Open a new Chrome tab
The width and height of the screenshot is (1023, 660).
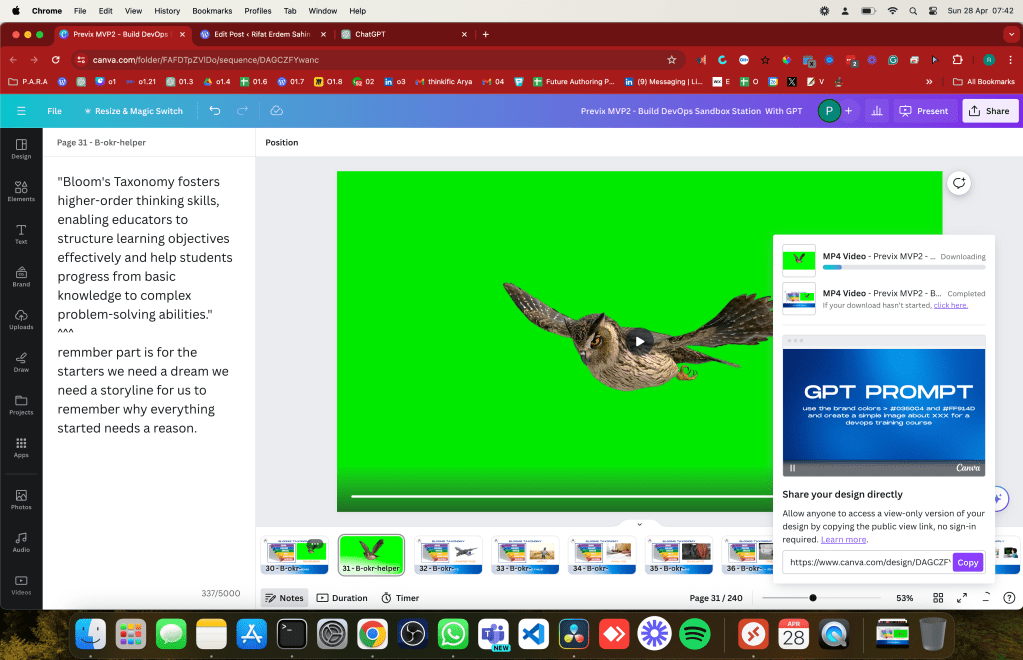[485, 34]
